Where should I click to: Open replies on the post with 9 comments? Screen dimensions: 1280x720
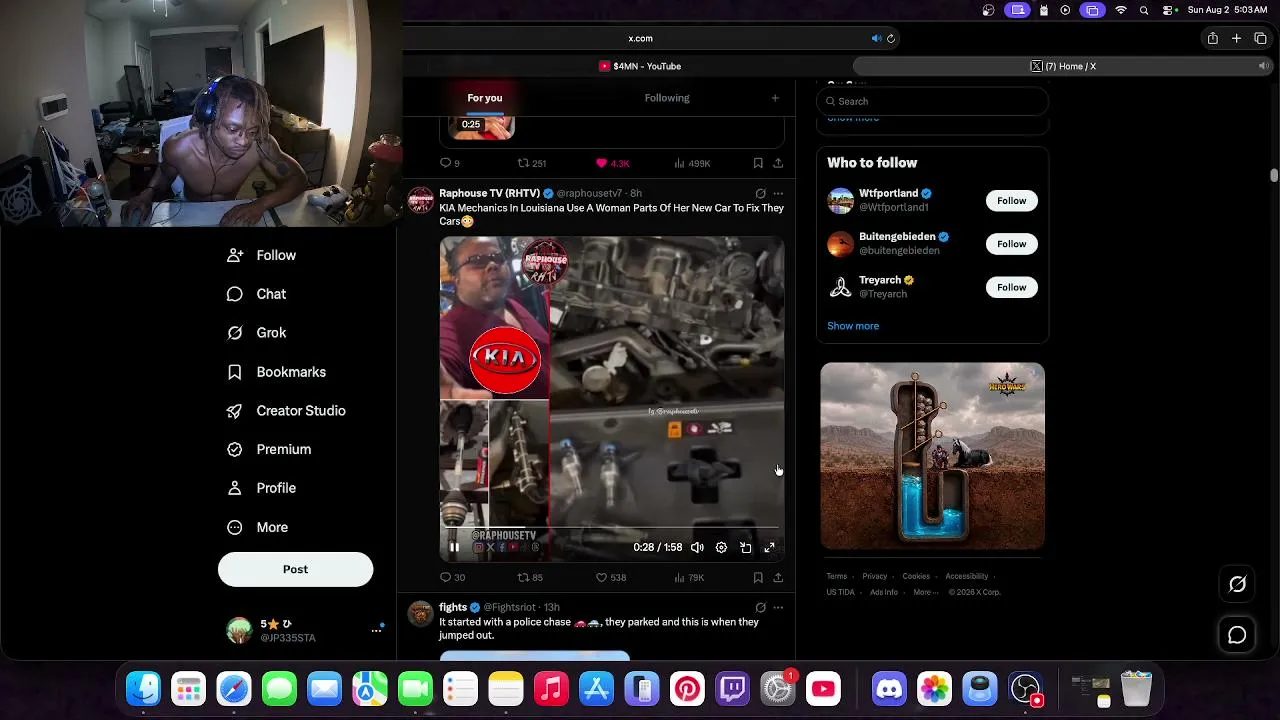(450, 163)
